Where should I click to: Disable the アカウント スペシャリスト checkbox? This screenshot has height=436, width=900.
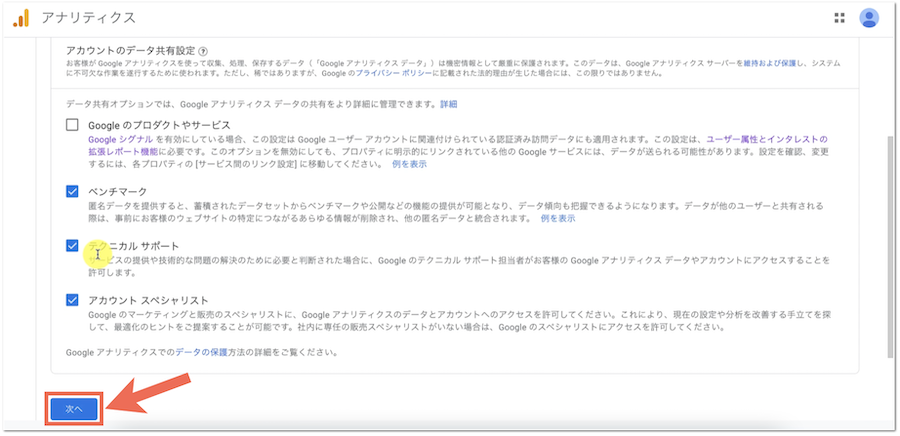72,299
